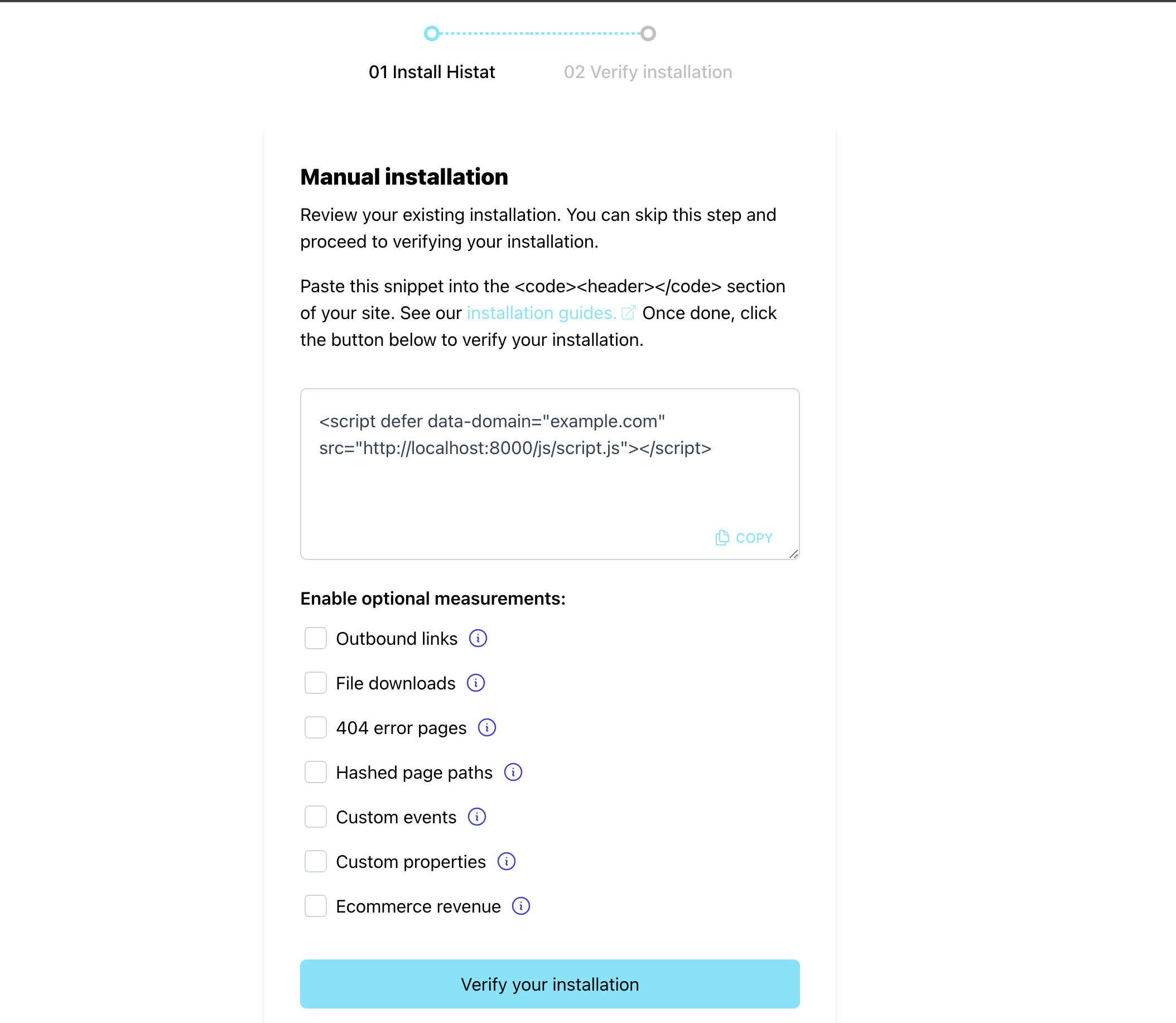Enable the Outbound links checkbox
1176x1023 pixels.
click(314, 638)
